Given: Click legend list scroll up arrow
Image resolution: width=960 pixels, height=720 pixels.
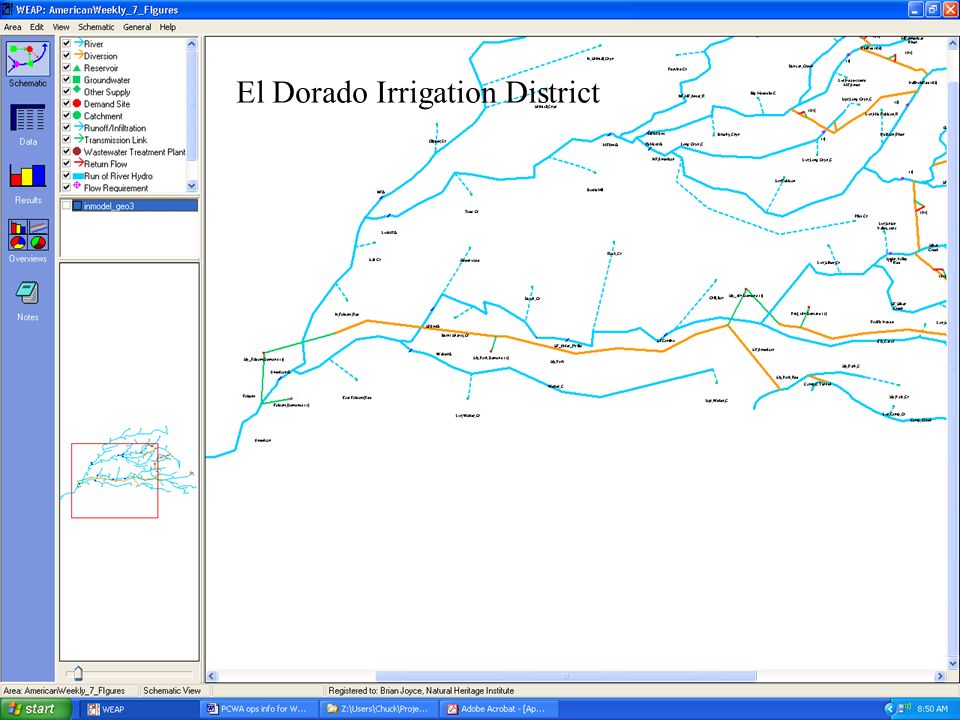Looking at the screenshot, I should click(192, 44).
